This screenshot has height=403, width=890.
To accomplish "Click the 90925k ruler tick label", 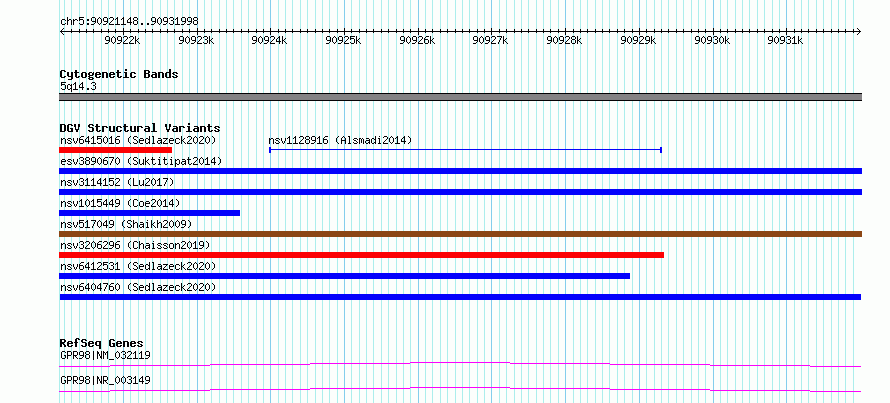I will (x=343, y=40).
